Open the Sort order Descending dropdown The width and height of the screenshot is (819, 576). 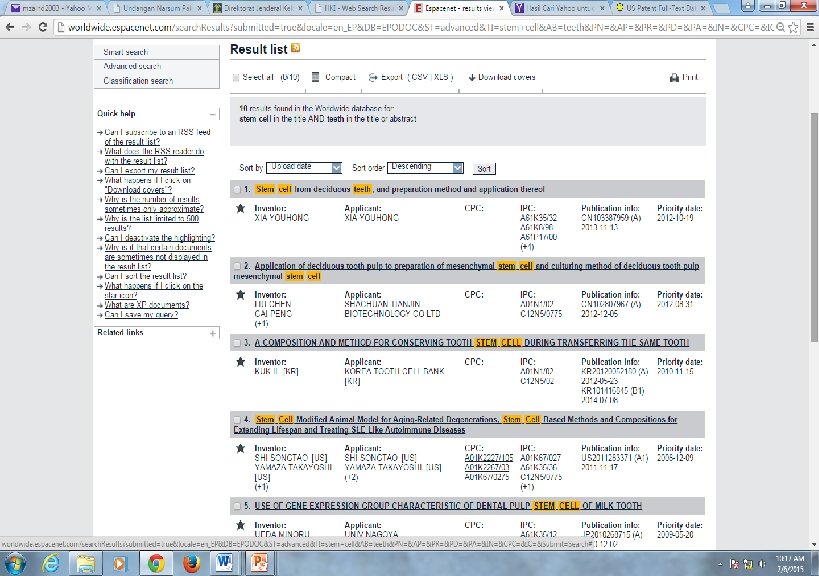pos(425,167)
